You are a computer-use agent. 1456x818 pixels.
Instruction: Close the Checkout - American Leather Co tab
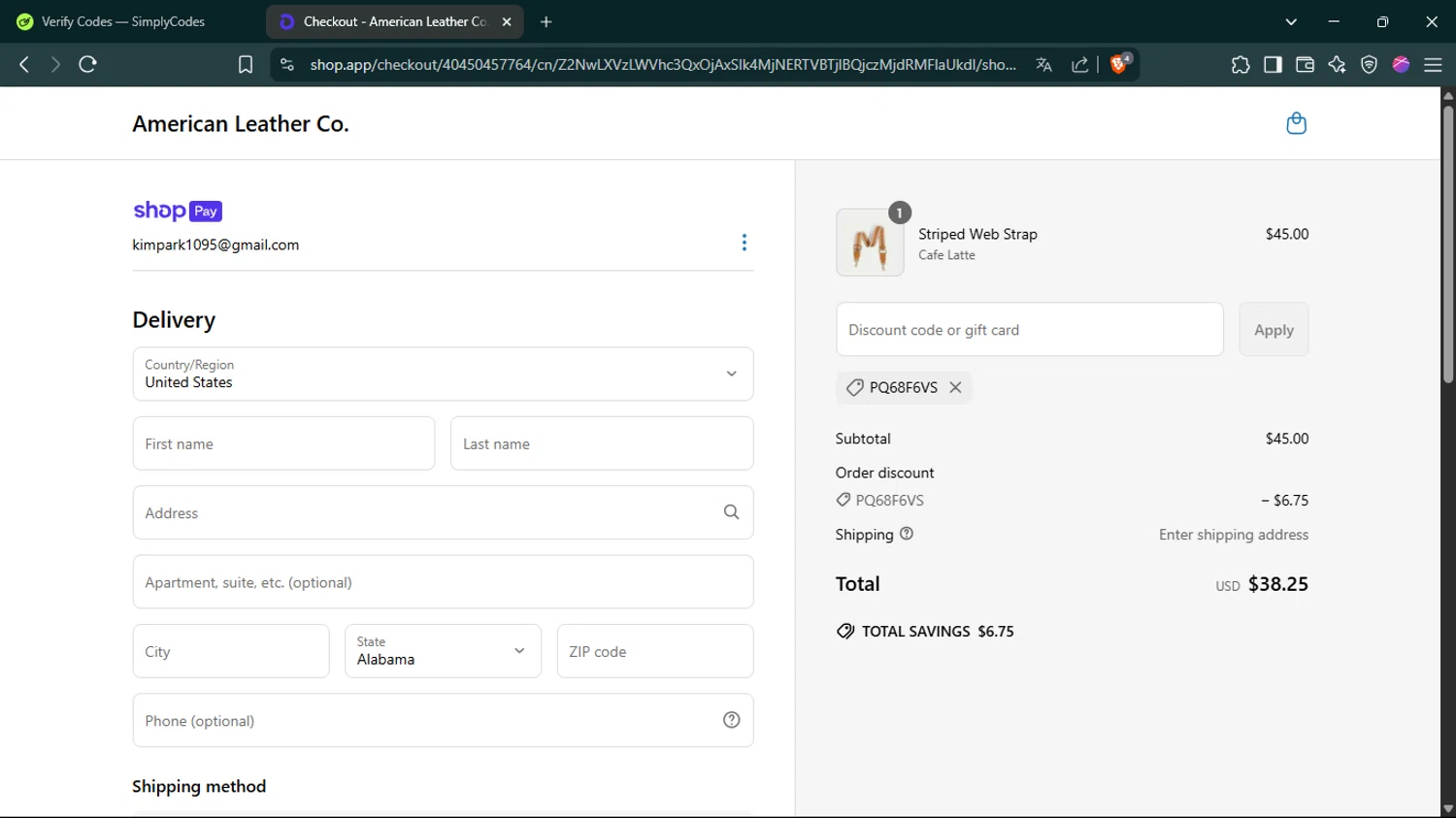pos(507,21)
